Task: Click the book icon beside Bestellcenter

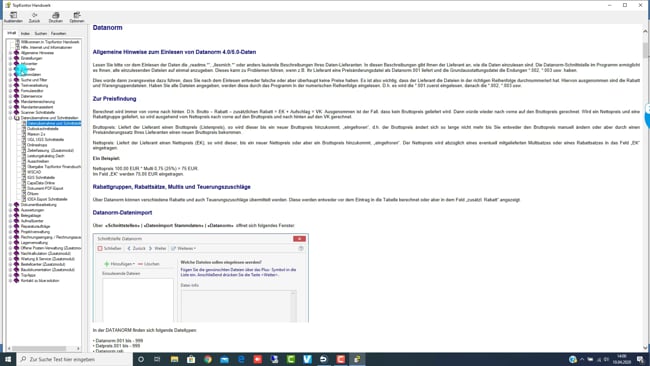Action: [x=17, y=264]
